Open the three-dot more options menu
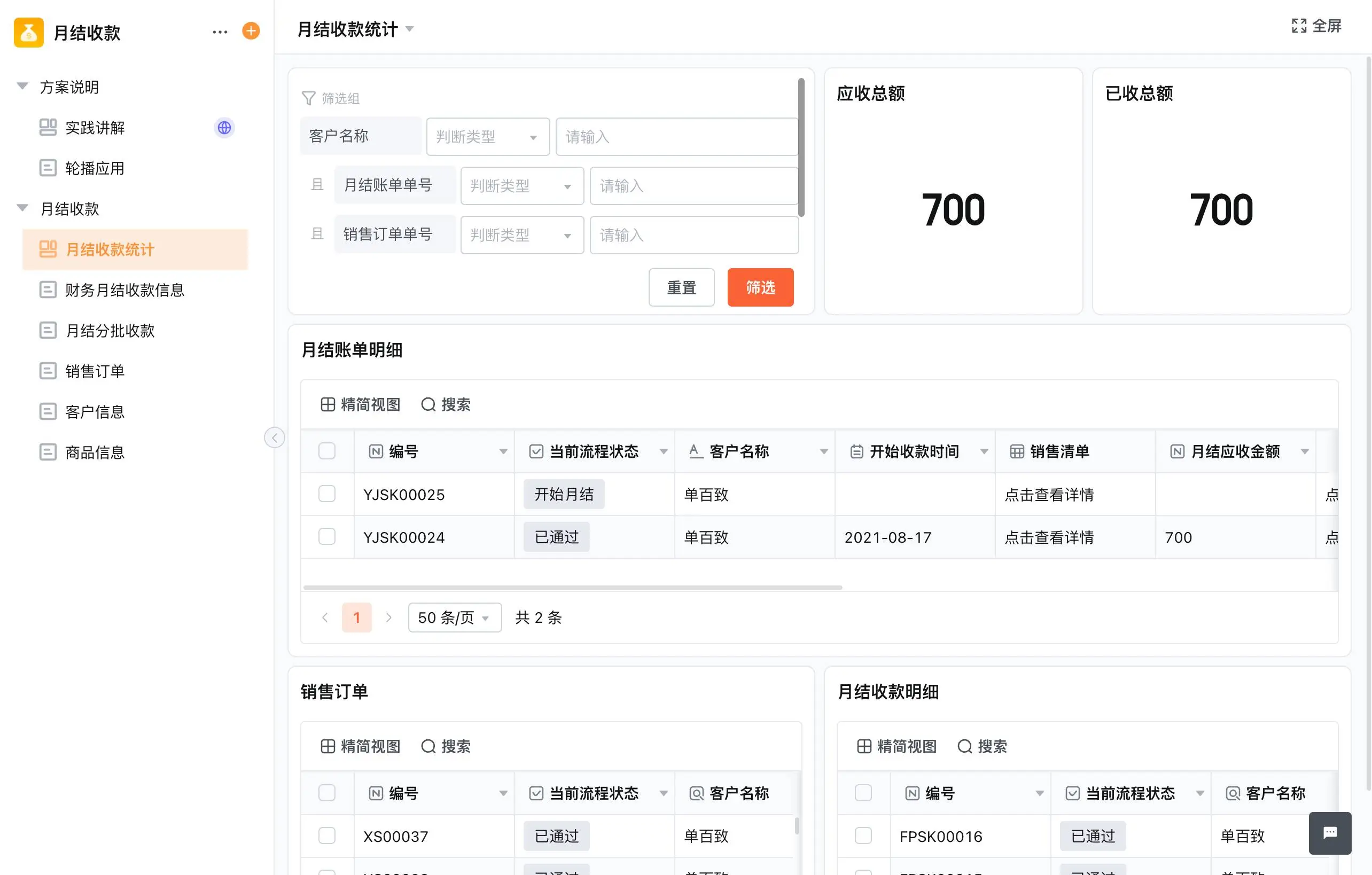This screenshot has width=1372, height=875. click(x=220, y=32)
